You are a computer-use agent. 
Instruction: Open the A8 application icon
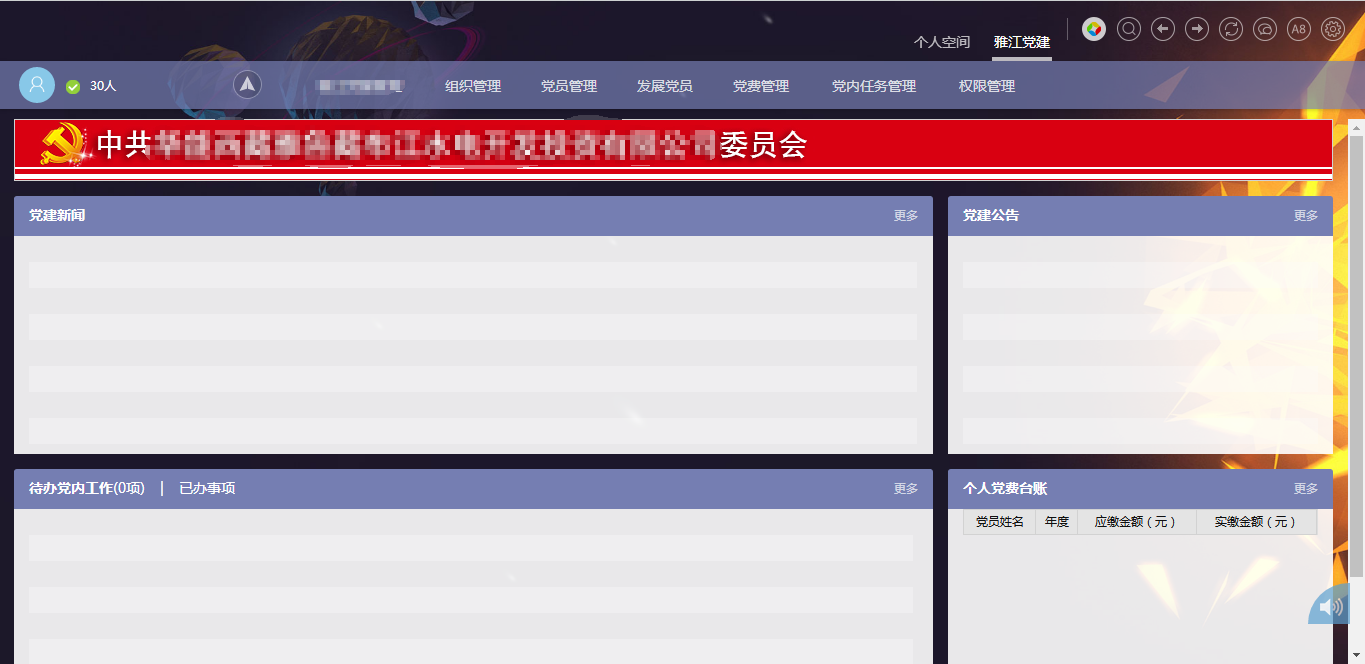[x=1298, y=29]
